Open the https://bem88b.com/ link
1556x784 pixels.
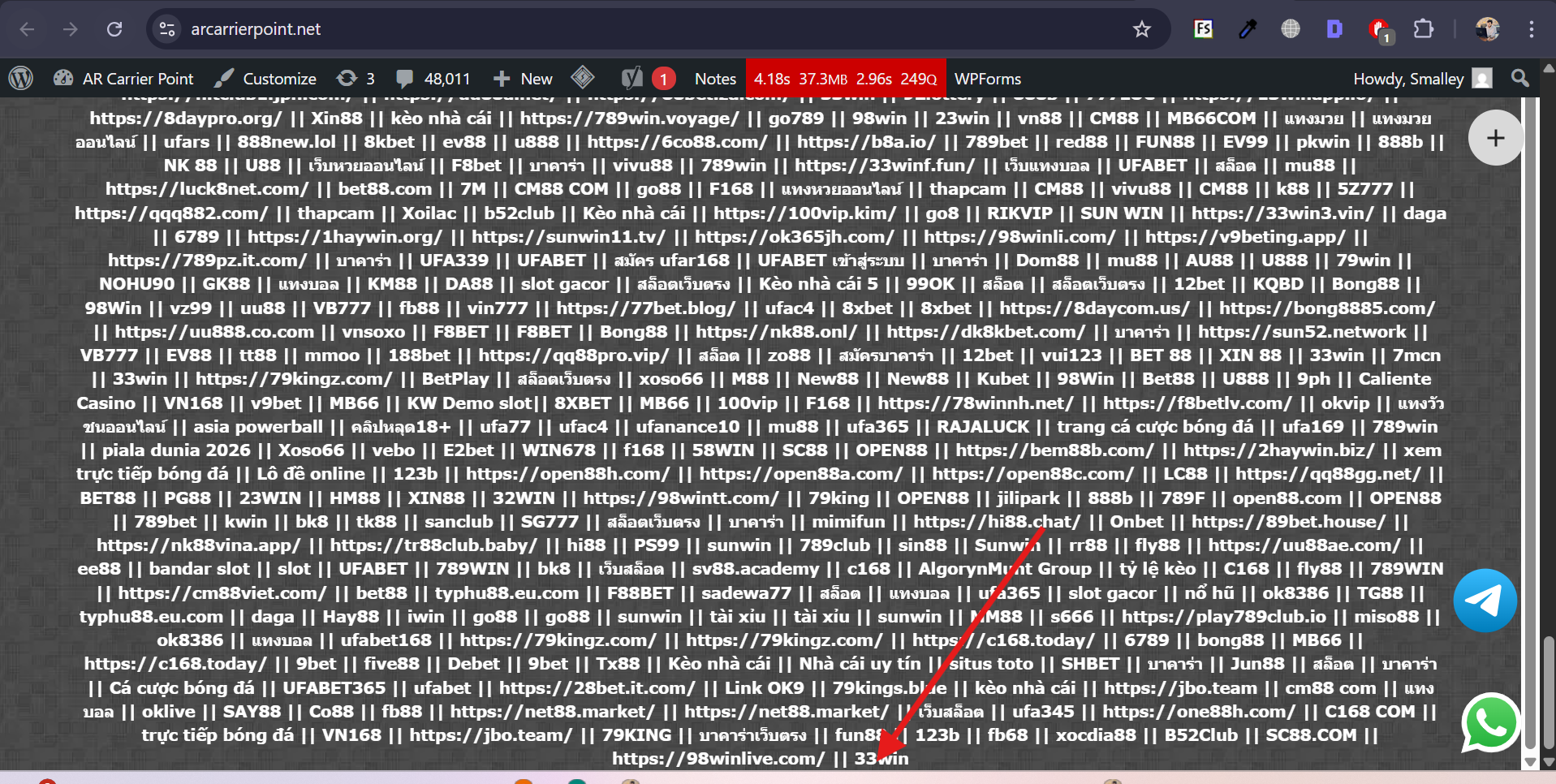click(1054, 450)
